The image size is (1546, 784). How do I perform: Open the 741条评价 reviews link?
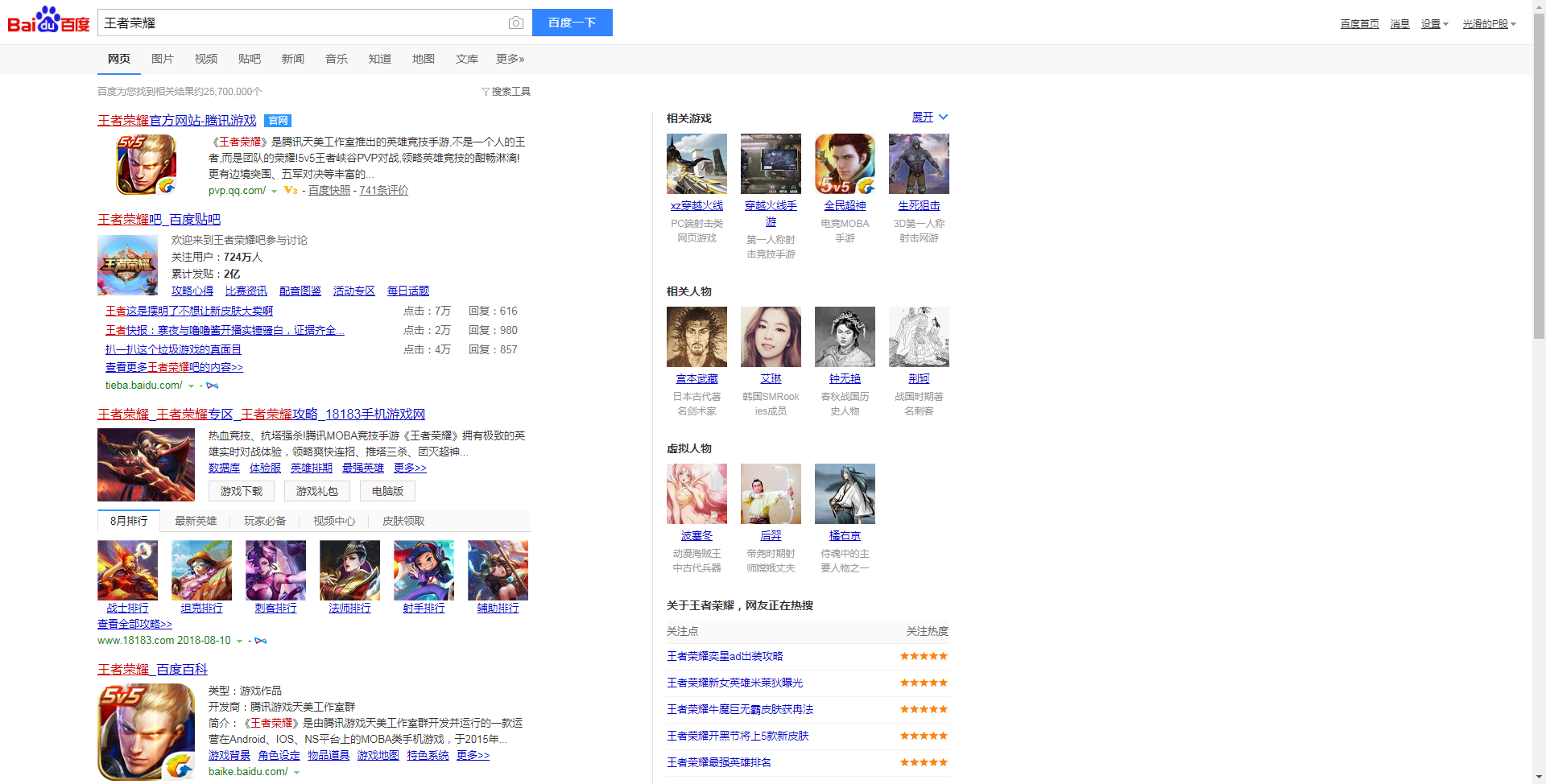tap(384, 191)
